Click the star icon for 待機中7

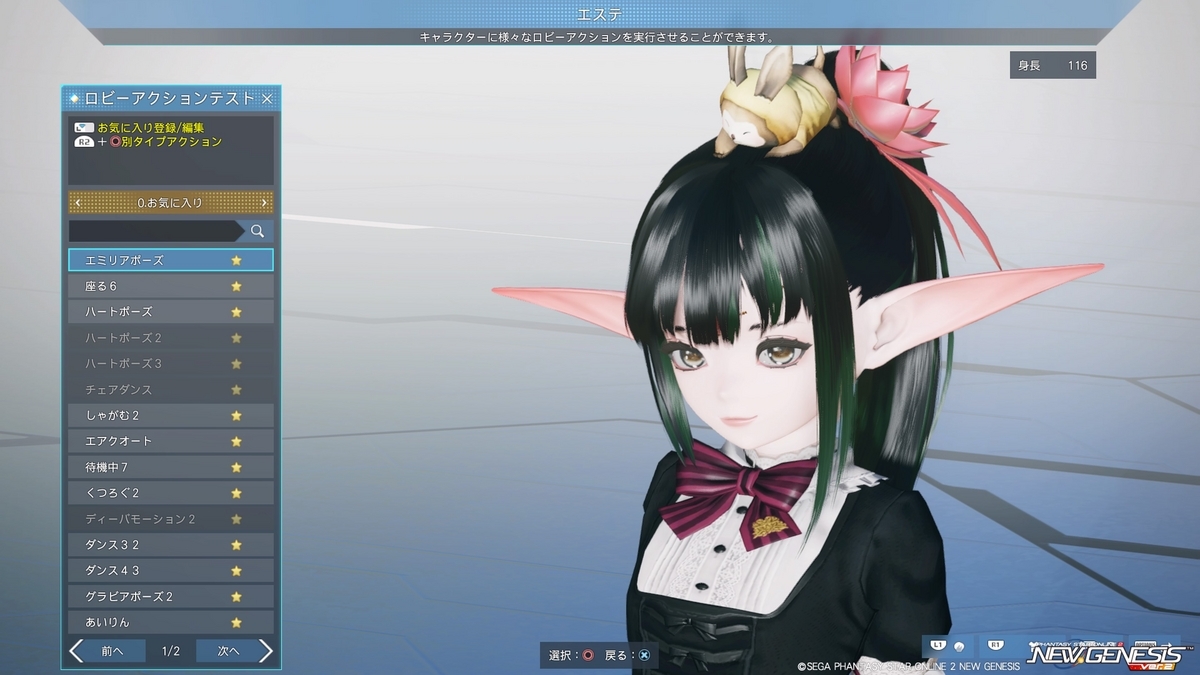point(237,467)
